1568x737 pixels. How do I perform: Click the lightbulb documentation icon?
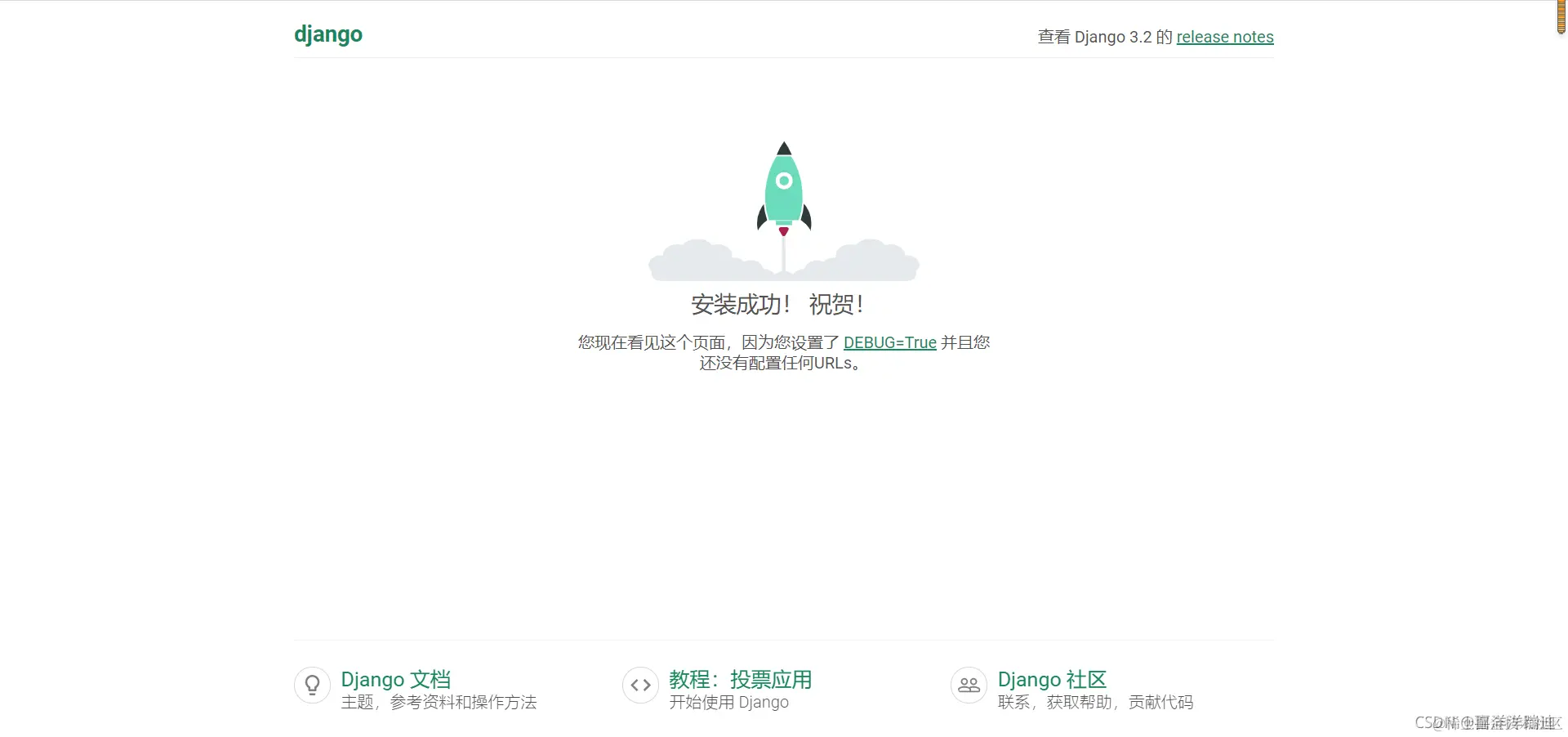(x=312, y=685)
